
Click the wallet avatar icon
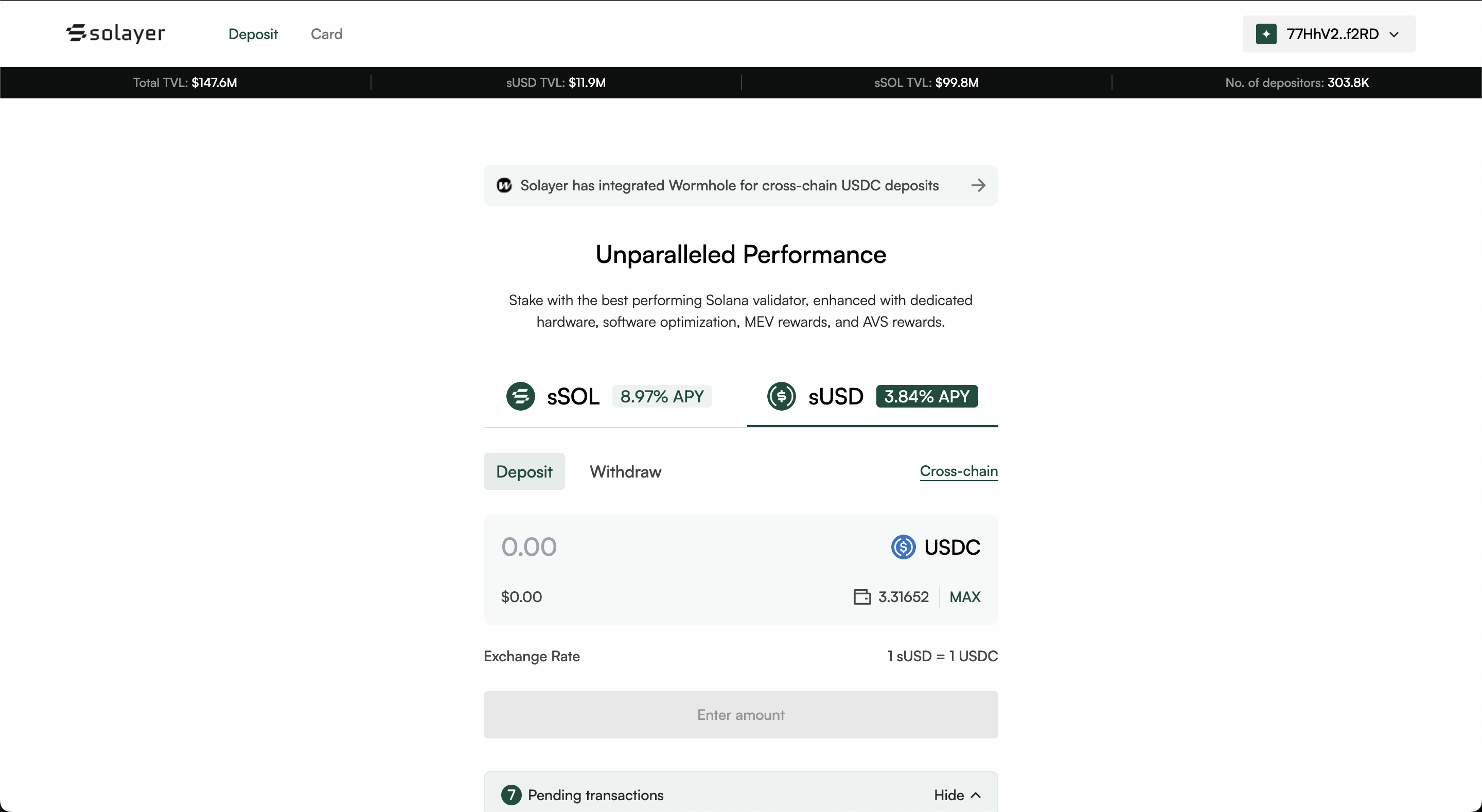[x=1266, y=34]
